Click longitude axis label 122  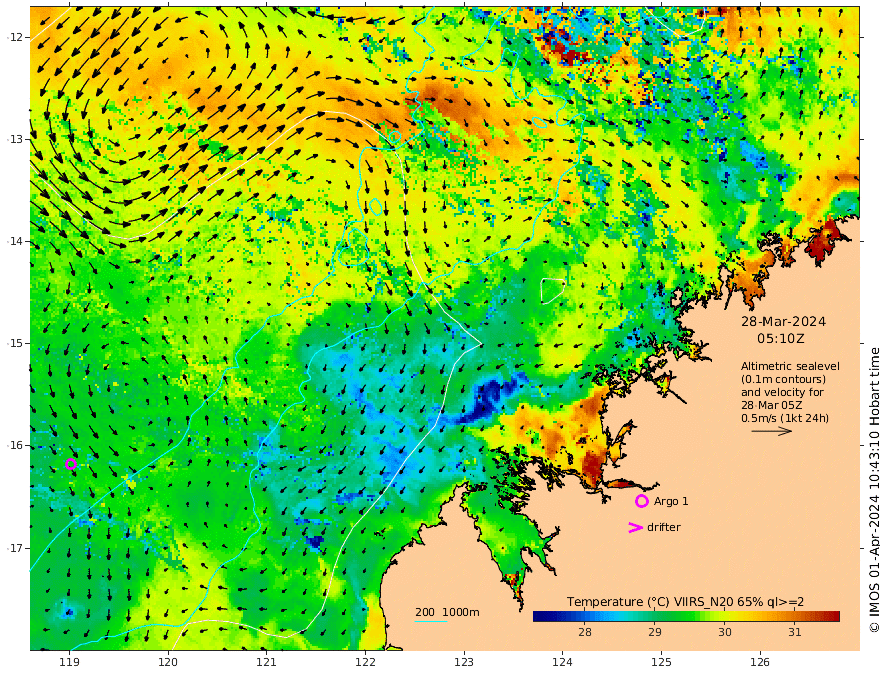365,663
